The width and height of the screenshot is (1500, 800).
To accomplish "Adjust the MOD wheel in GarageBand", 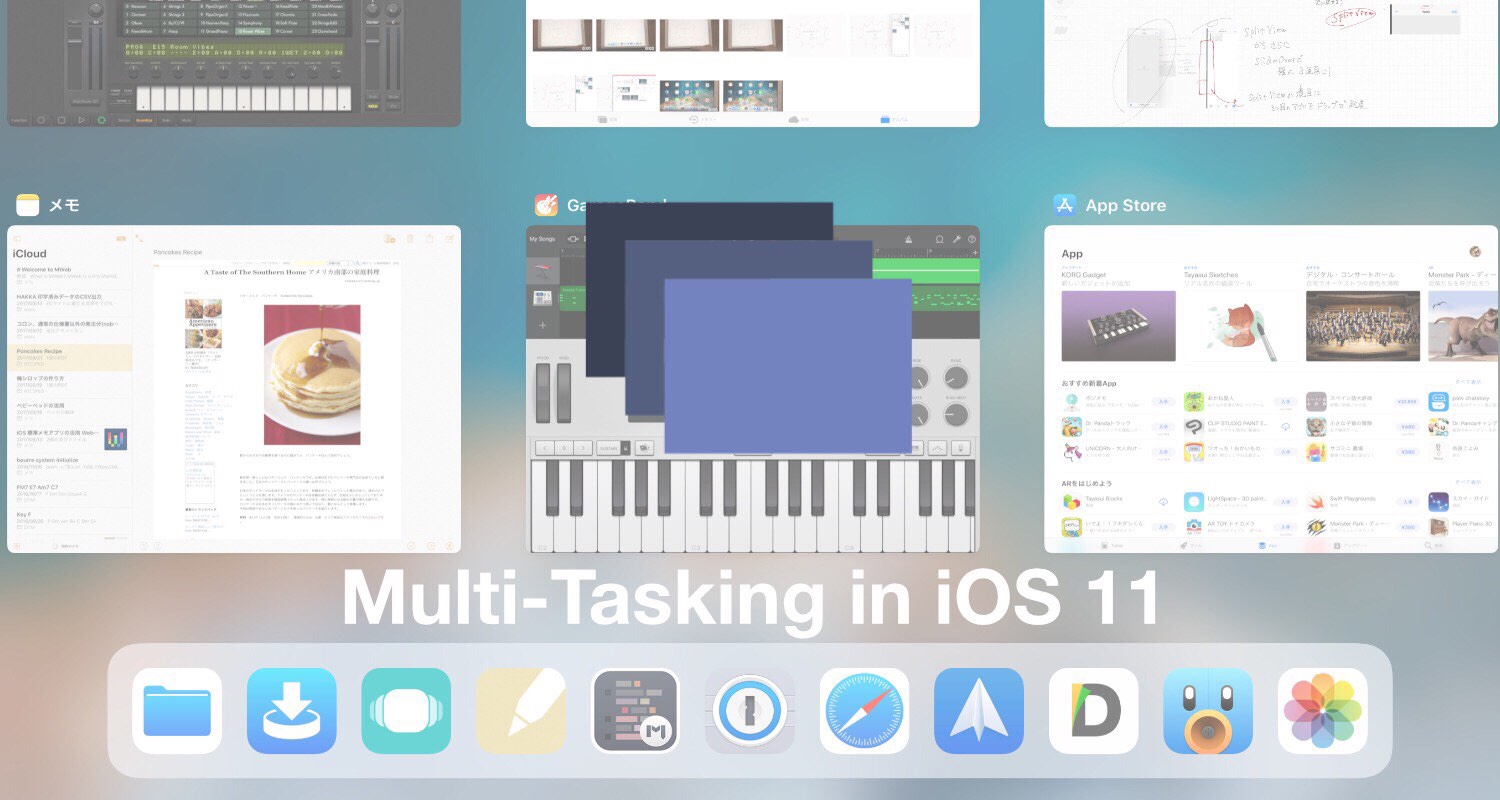I will click(564, 391).
